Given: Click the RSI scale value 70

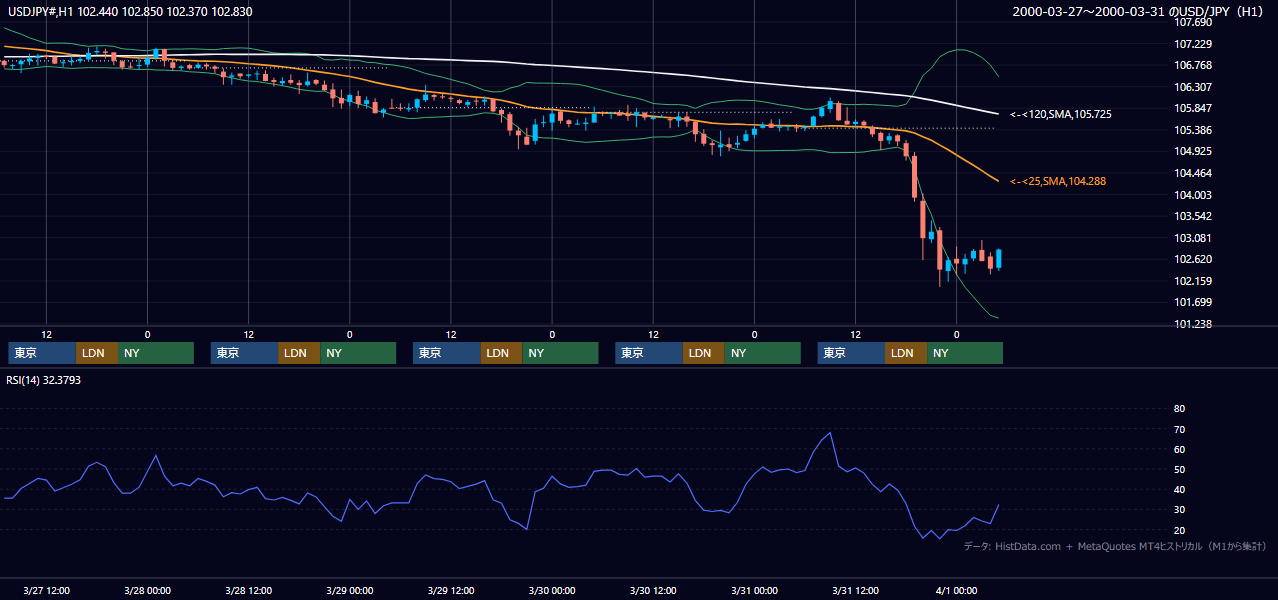Looking at the screenshot, I should [x=1179, y=429].
